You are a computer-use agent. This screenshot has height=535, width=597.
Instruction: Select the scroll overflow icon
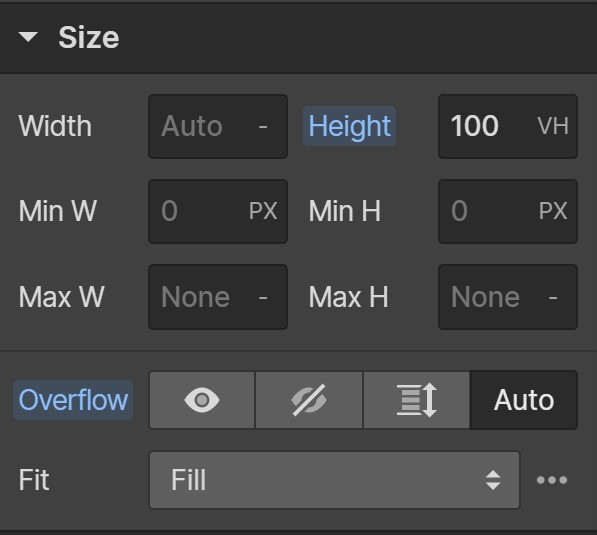(x=417, y=400)
